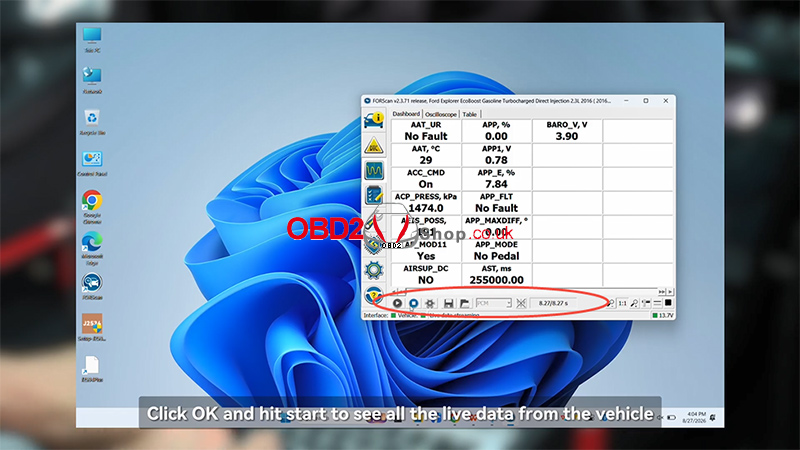800x450 pixels.
Task: Select the FORScan desktop shortcut
Action: point(92,286)
